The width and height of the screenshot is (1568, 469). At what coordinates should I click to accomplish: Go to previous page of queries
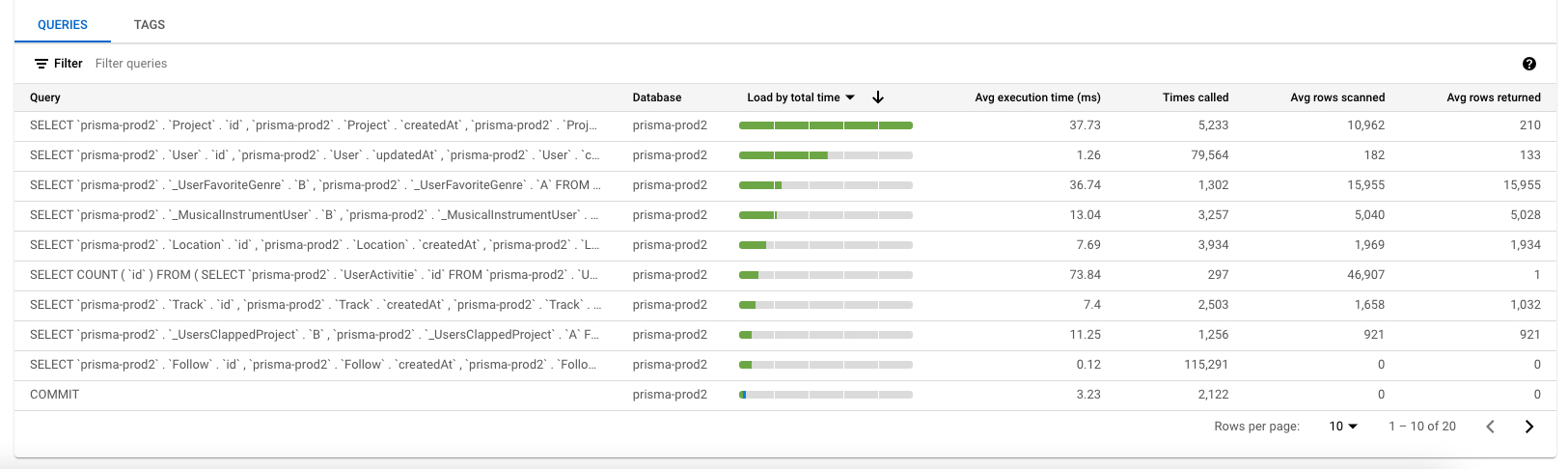pos(1491,427)
